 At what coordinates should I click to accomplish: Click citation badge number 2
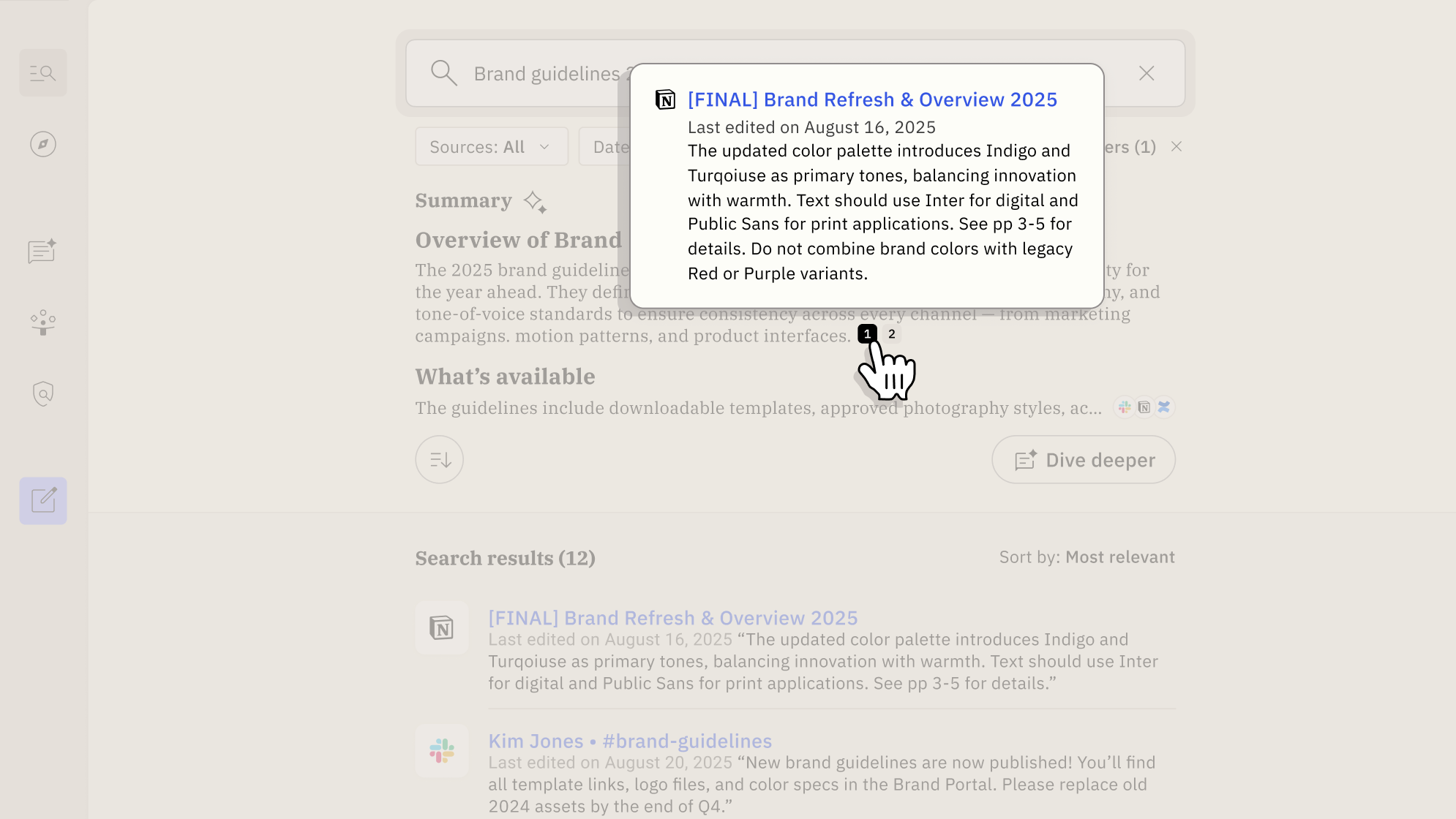pyautogui.click(x=891, y=334)
